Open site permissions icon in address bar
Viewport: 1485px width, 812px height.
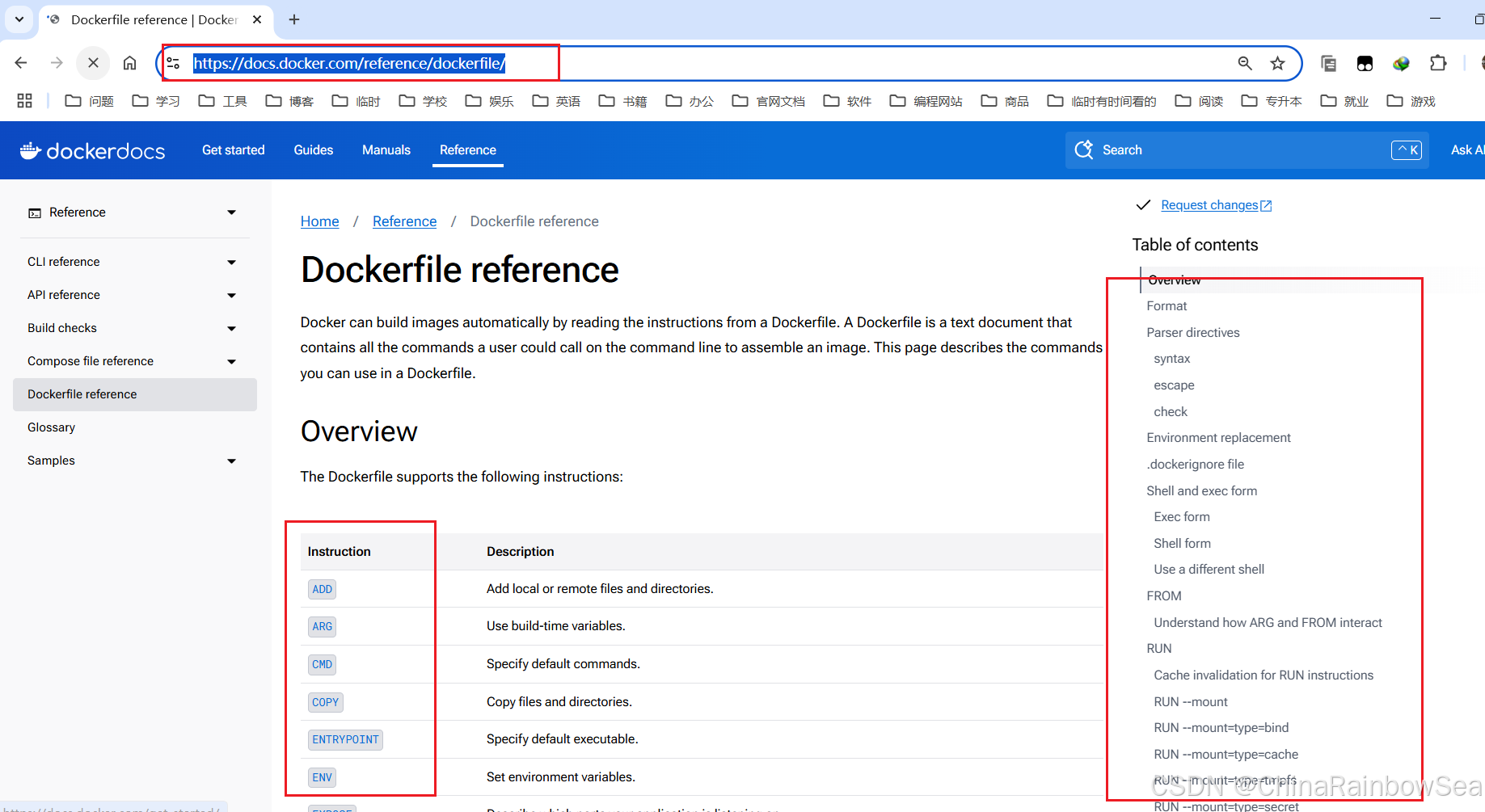(x=172, y=62)
